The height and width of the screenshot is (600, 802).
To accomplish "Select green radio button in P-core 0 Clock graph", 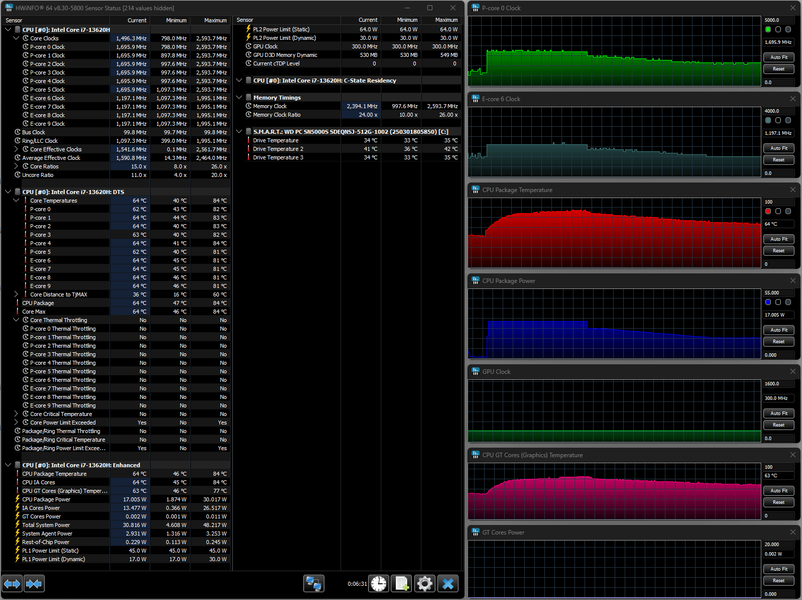I will [767, 29].
